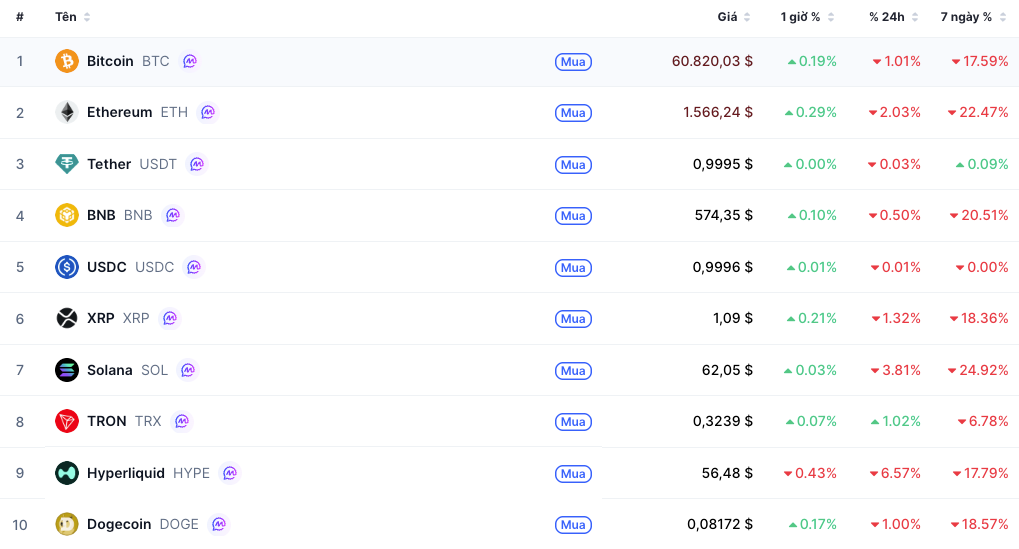Click the Tether logo icon
Image resolution: width=1019 pixels, height=549 pixels.
tap(66, 164)
